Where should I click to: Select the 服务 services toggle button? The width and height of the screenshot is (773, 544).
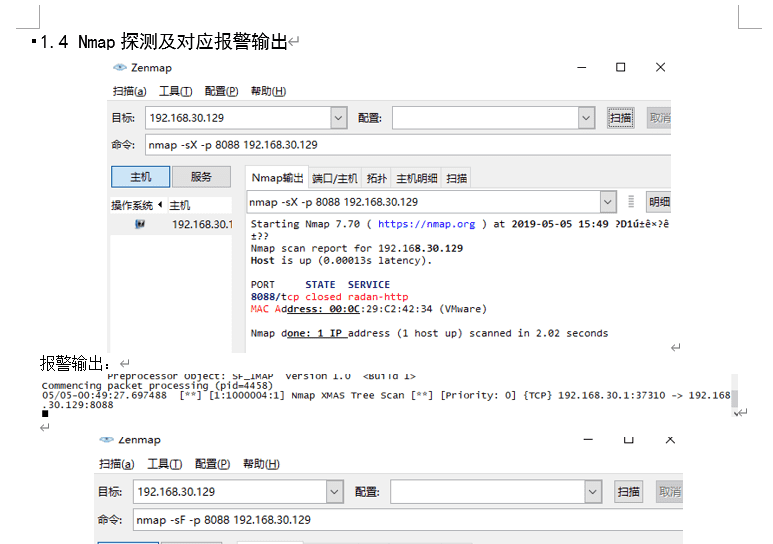pos(201,177)
